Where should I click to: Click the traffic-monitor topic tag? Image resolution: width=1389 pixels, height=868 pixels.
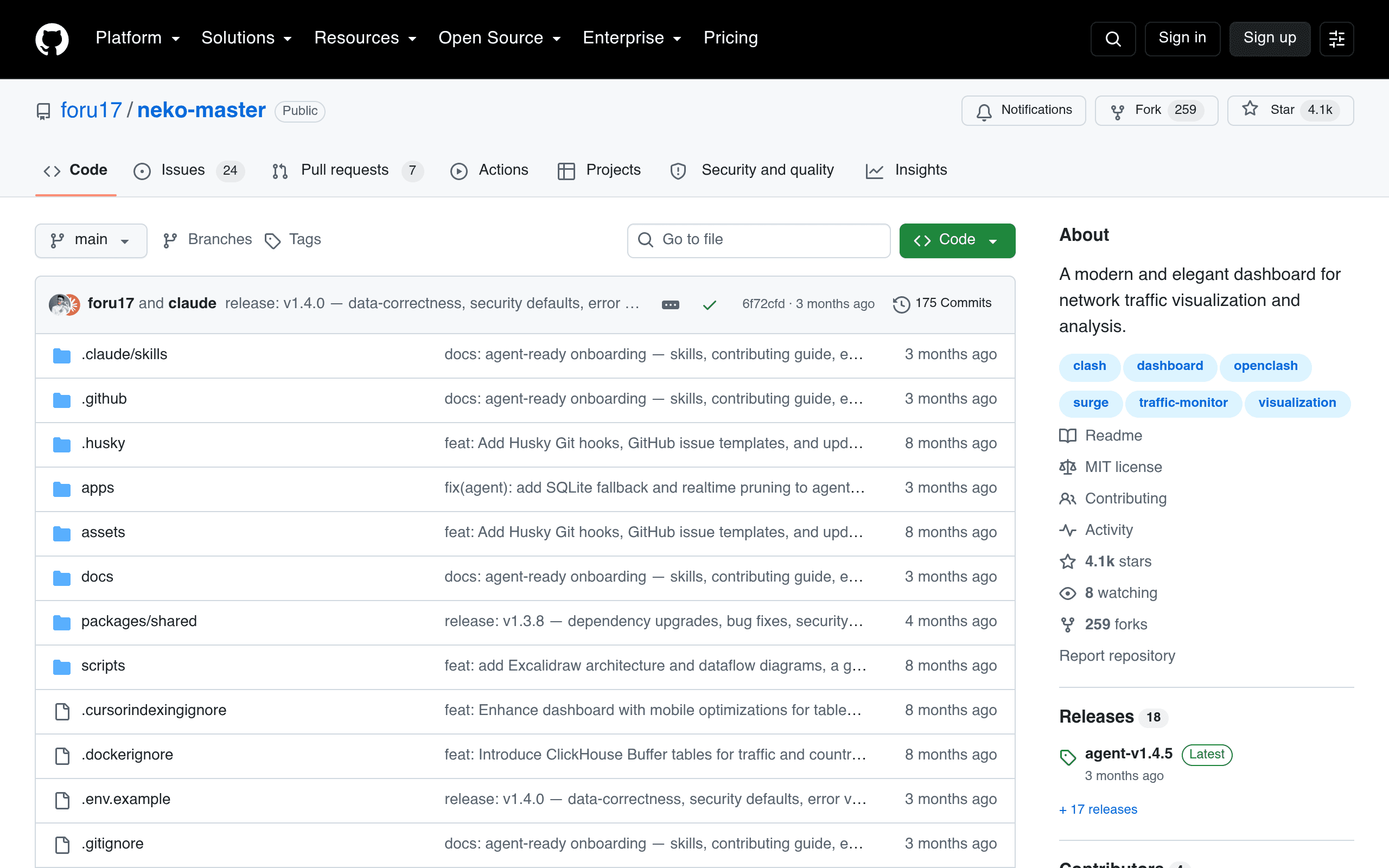coord(1183,403)
